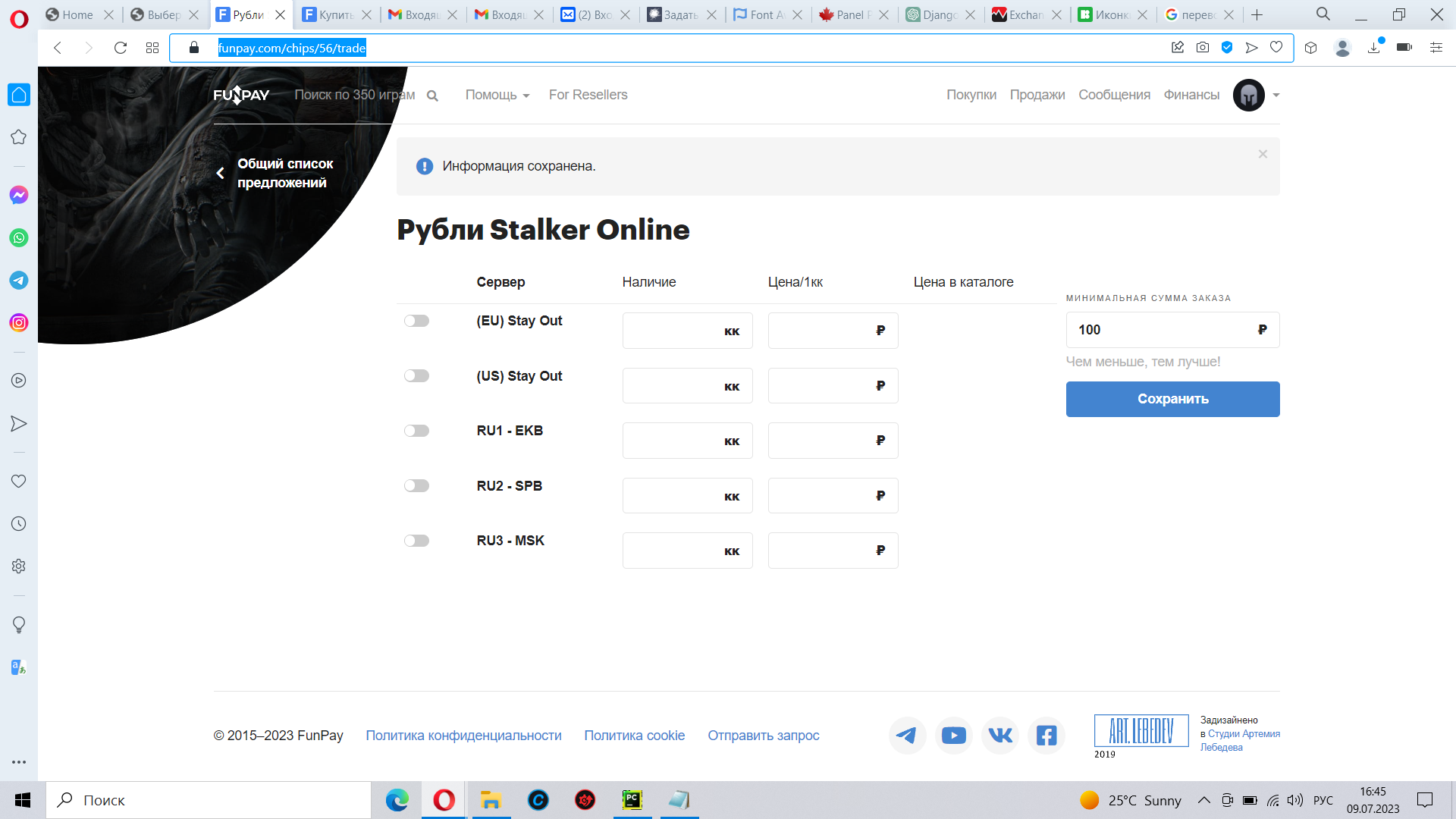Image resolution: width=1456 pixels, height=819 pixels.
Task: Open Opera bookmarks star in sidebar
Action: [19, 137]
